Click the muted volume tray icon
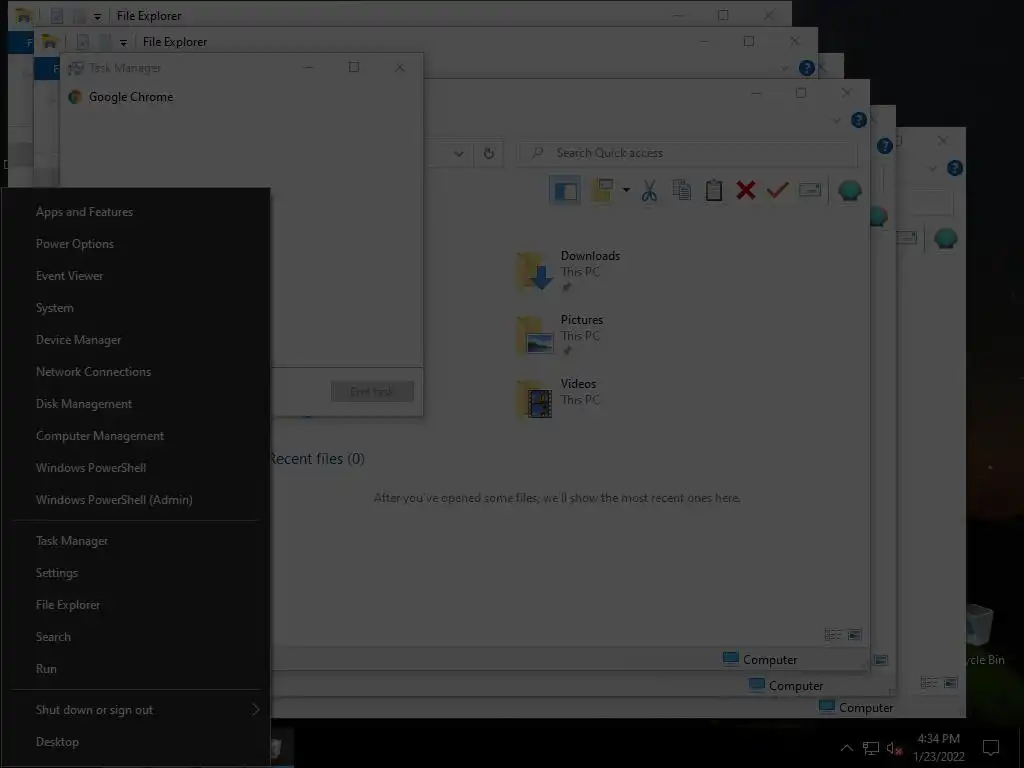Image resolution: width=1024 pixels, height=768 pixels. coord(894,748)
